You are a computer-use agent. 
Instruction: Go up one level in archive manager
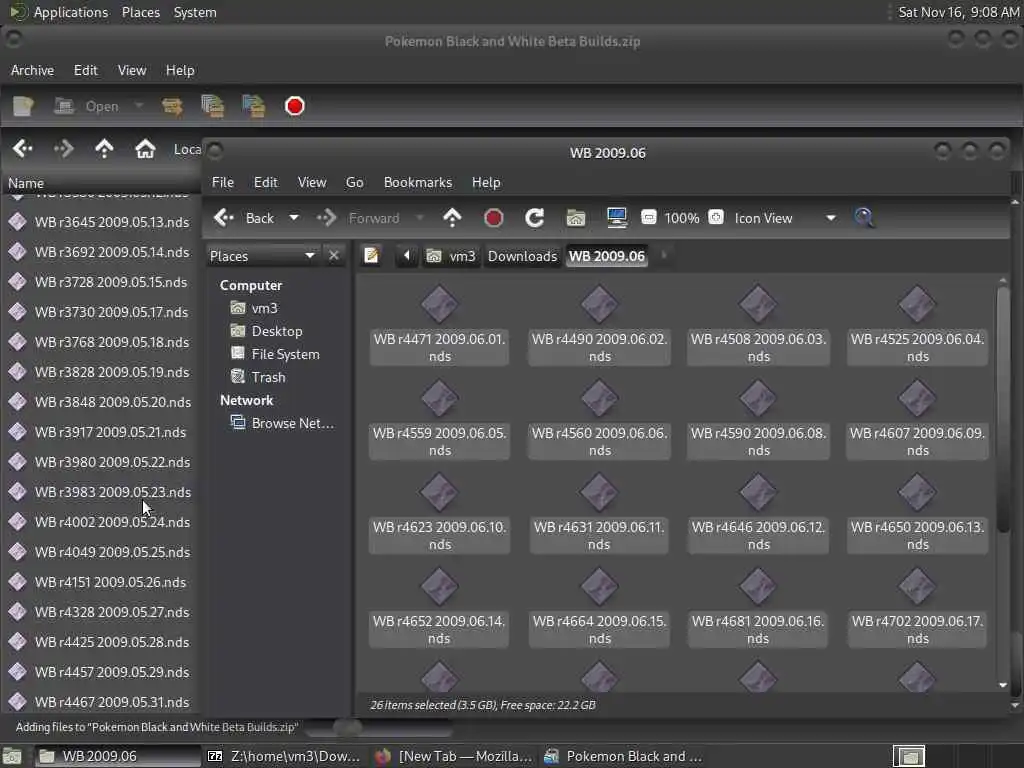click(104, 149)
